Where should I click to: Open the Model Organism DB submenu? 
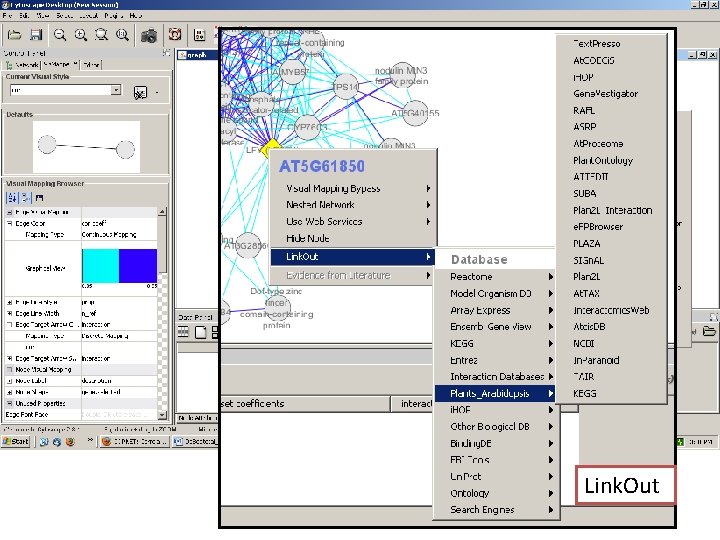click(495, 293)
